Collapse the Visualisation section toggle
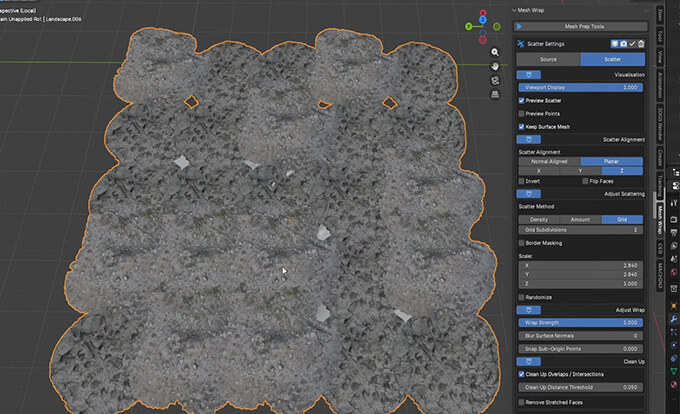680x414 pixels. point(528,74)
